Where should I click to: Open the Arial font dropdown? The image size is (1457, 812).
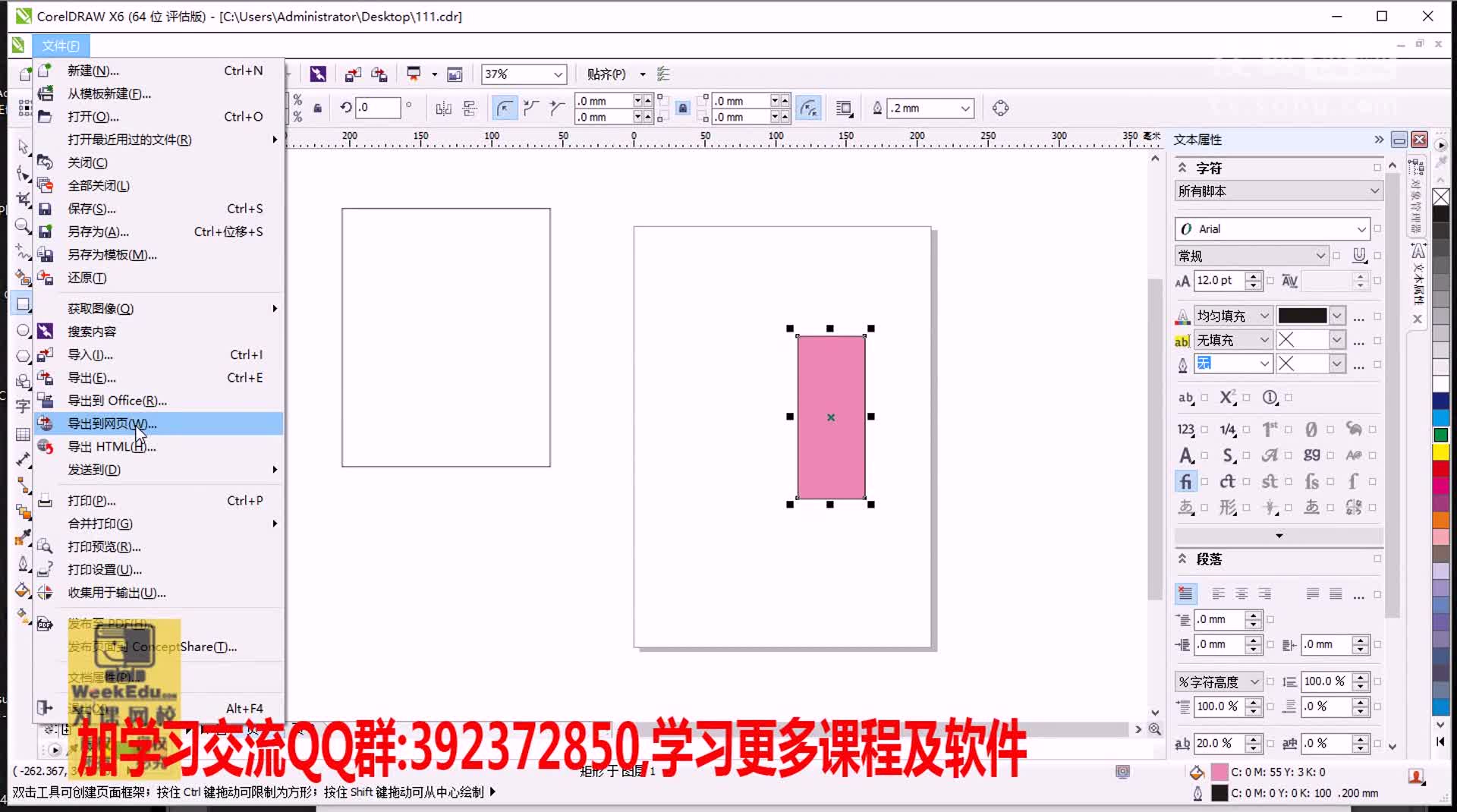tap(1361, 229)
